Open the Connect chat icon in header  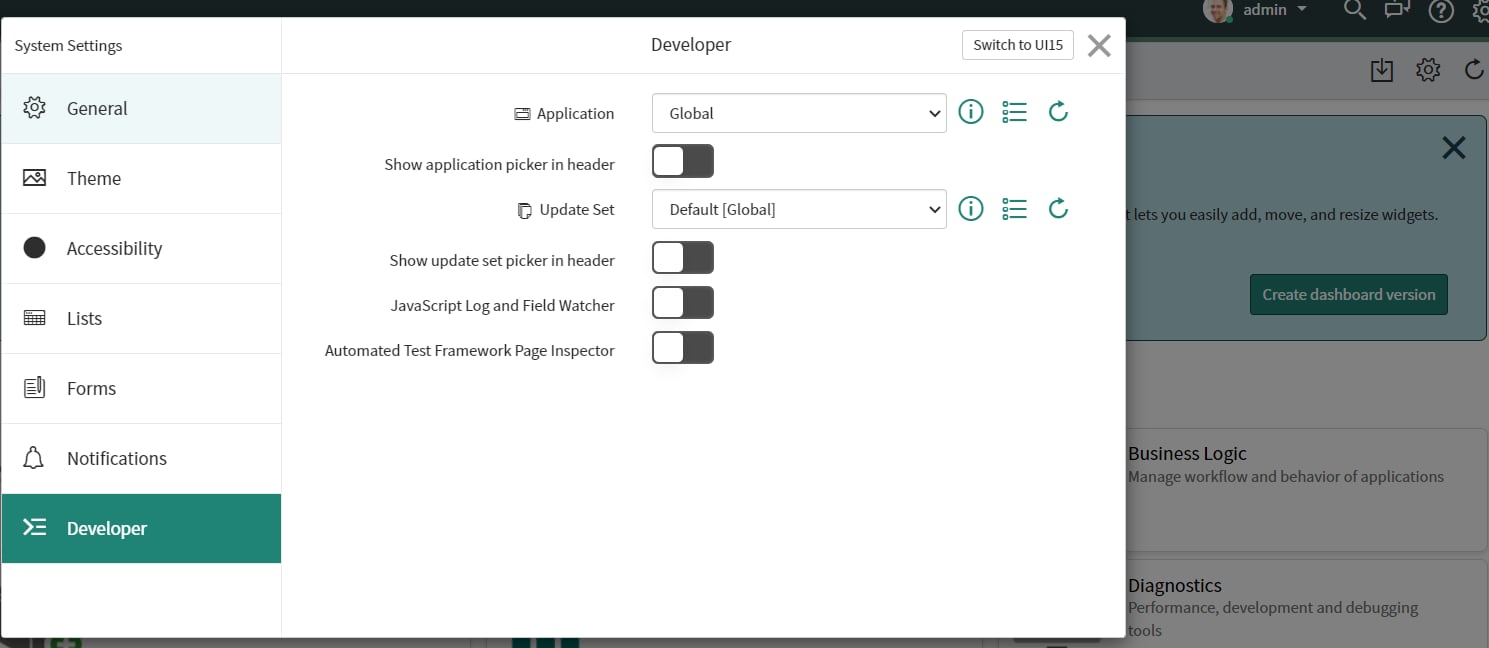[x=1396, y=10]
